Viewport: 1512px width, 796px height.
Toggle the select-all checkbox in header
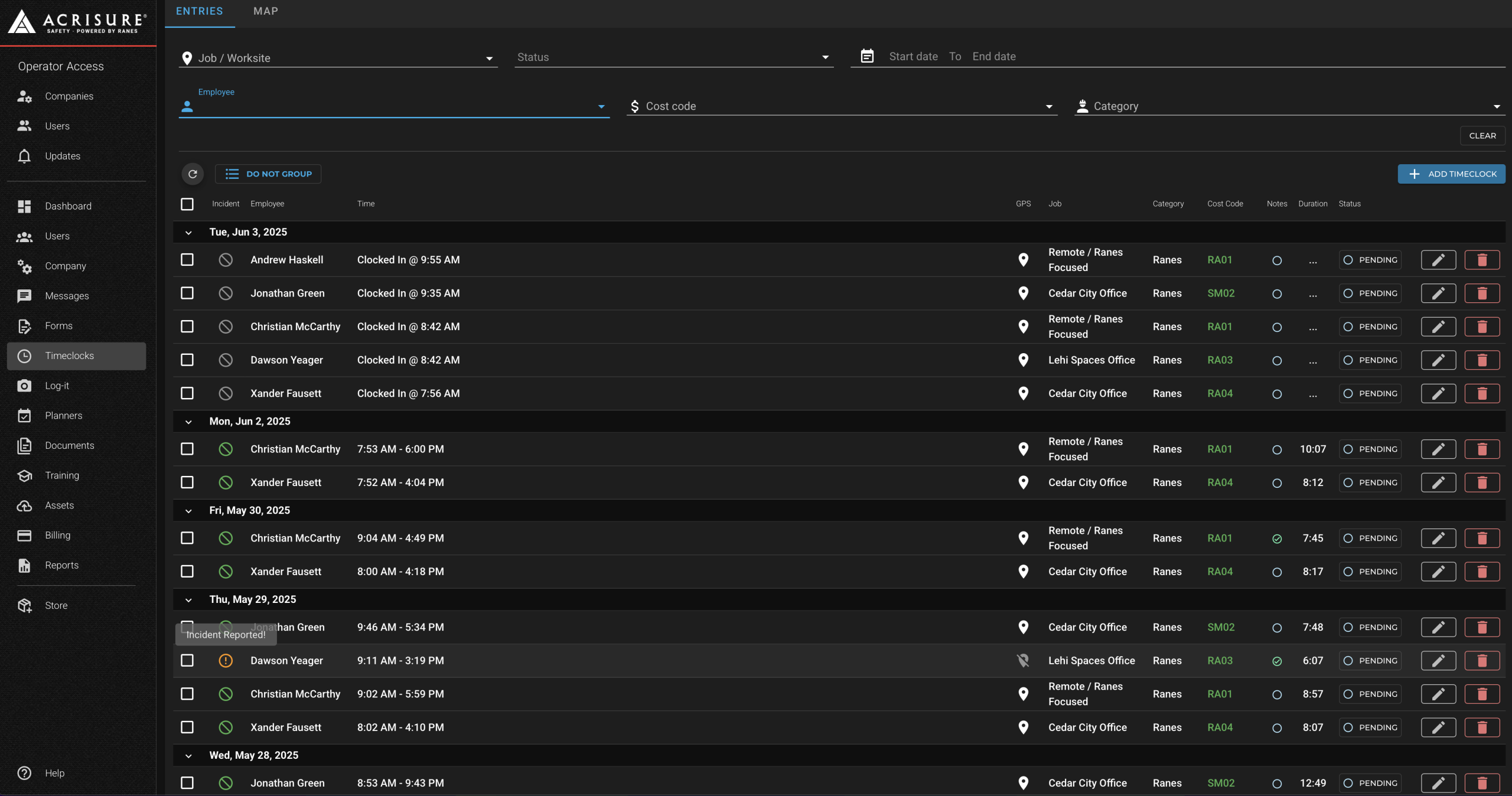coord(187,204)
